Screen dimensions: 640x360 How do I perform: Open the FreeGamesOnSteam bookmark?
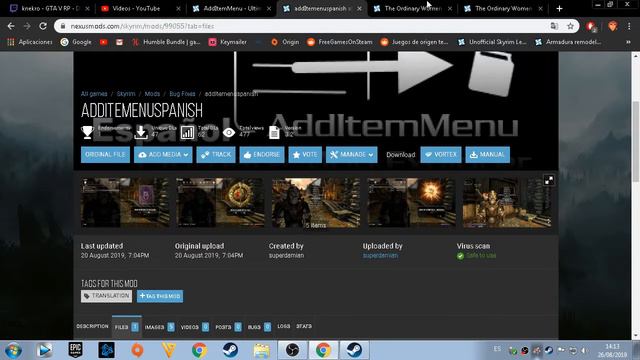click(340, 42)
